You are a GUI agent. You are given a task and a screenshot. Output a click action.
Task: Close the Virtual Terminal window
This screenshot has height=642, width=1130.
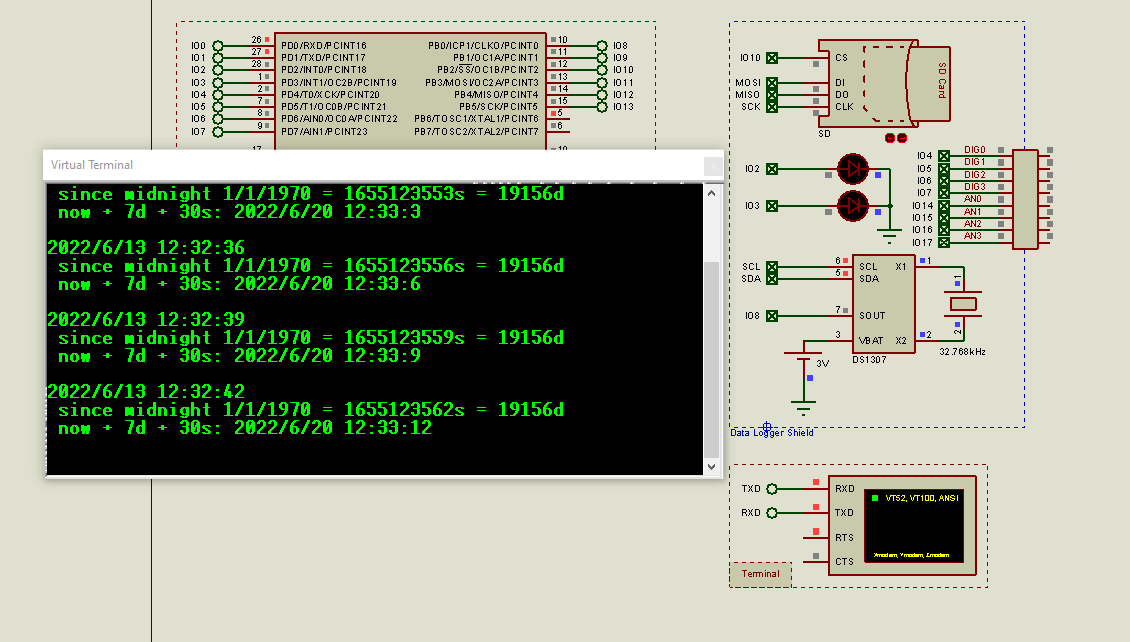click(713, 166)
